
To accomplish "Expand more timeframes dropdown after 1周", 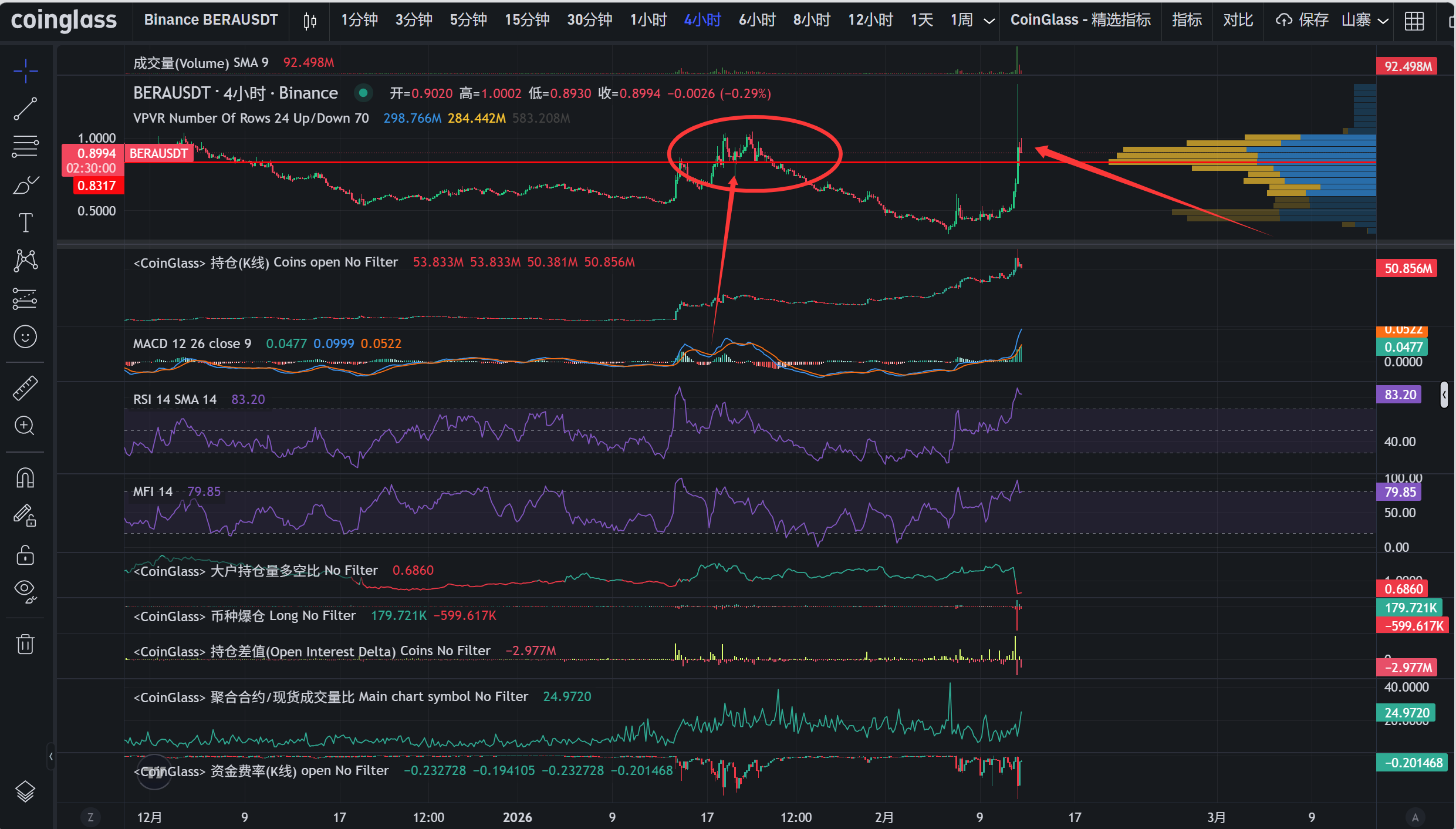I will [x=989, y=21].
